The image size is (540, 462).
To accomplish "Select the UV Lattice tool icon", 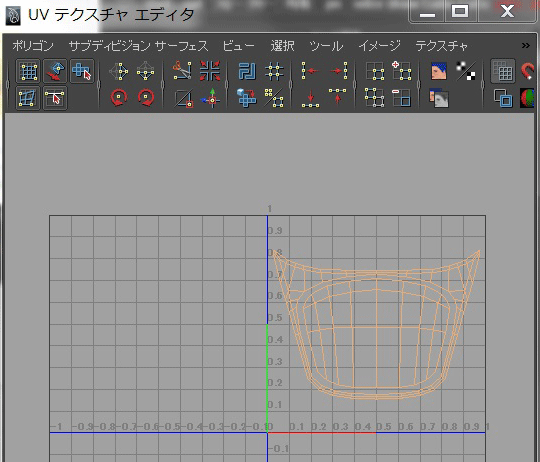I will click(x=28, y=72).
